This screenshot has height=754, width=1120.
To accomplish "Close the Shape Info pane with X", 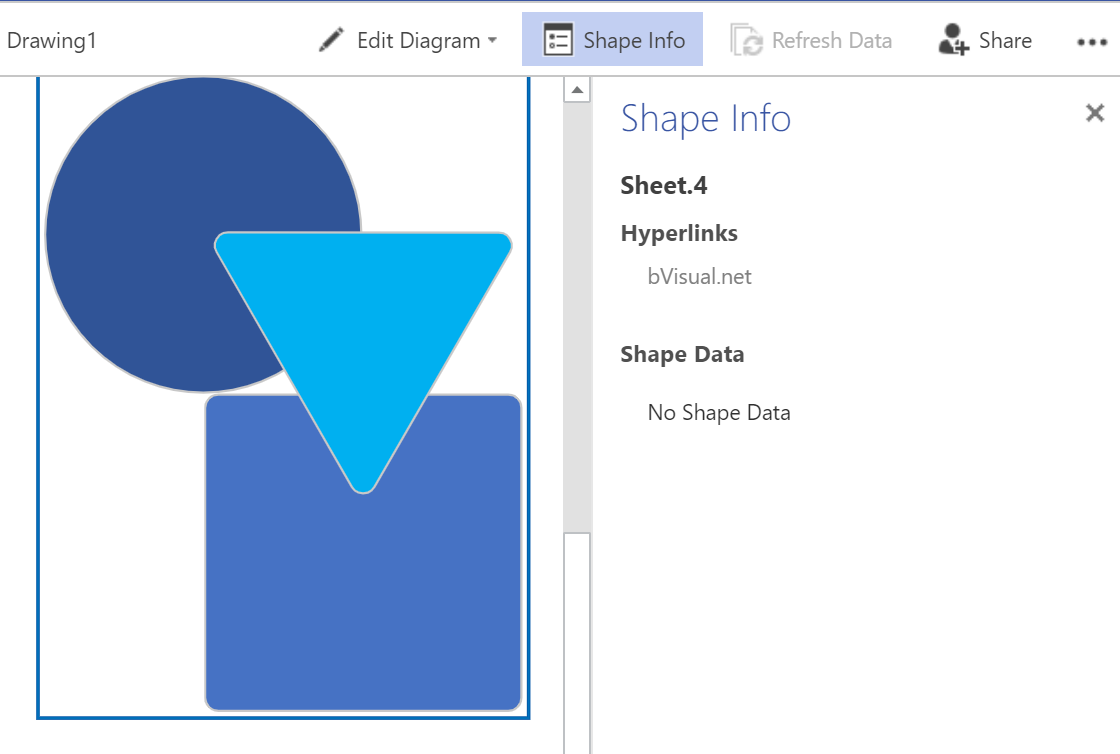I will pos(1096,113).
